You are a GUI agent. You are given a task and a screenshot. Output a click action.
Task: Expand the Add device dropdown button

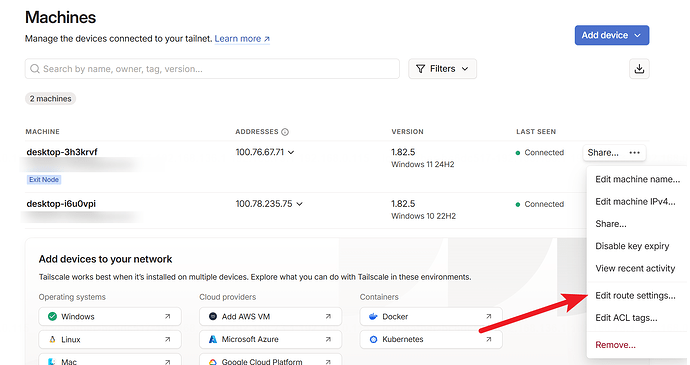[612, 35]
